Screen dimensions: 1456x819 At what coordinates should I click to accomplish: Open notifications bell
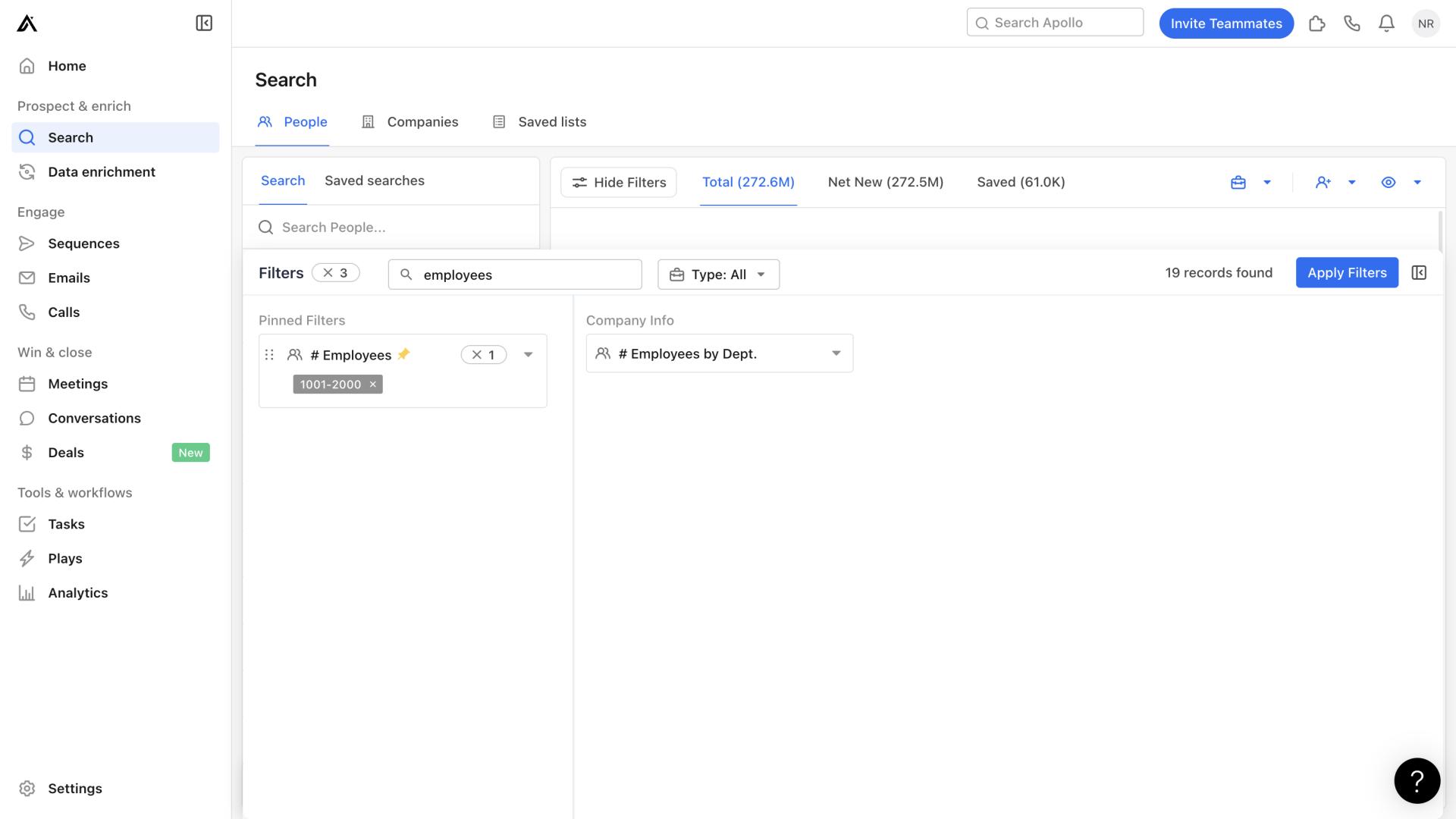point(1386,24)
